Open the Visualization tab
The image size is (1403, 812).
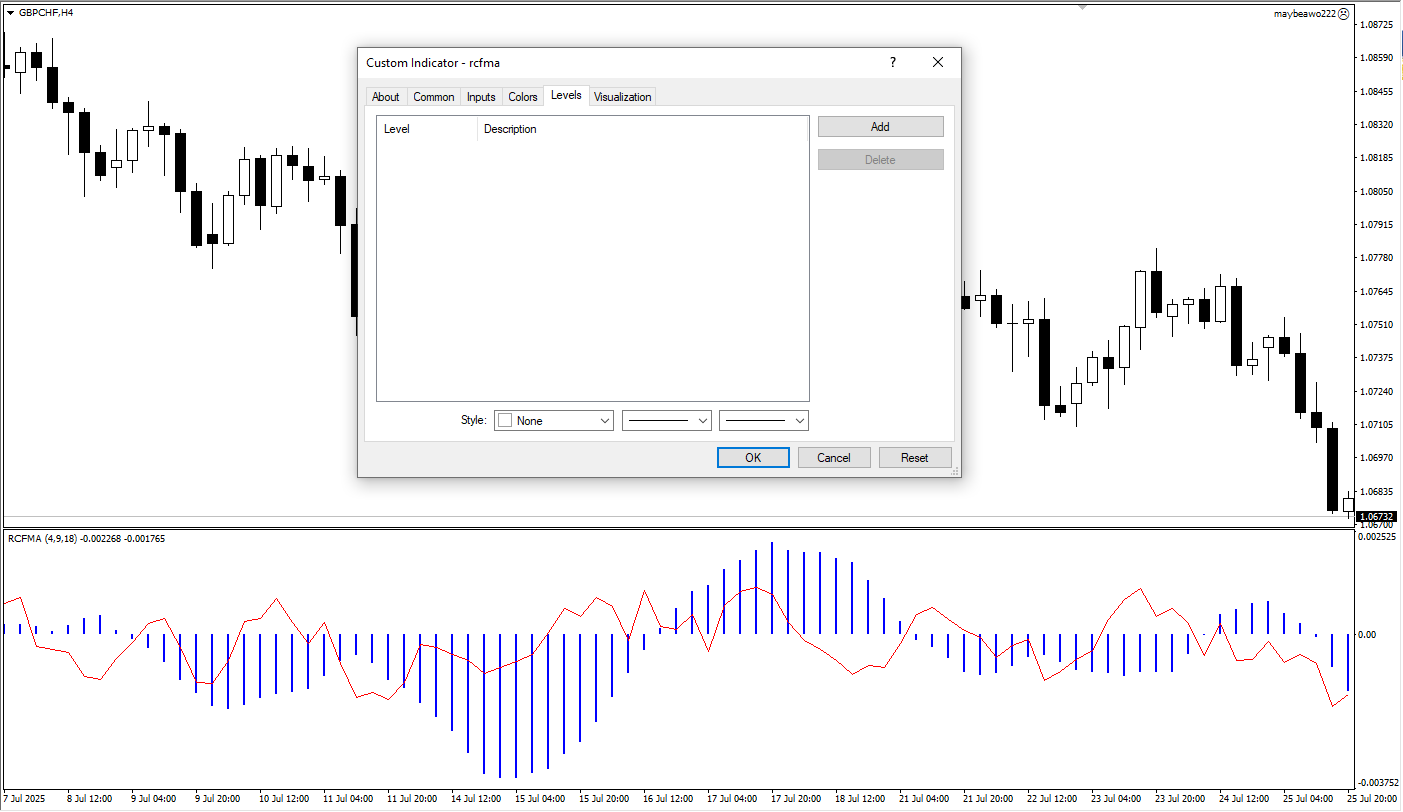[622, 97]
